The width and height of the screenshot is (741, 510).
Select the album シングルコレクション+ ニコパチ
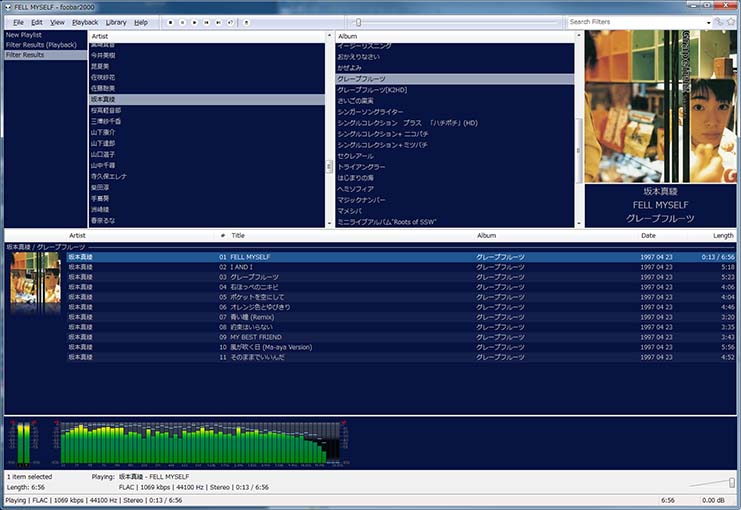(455, 134)
